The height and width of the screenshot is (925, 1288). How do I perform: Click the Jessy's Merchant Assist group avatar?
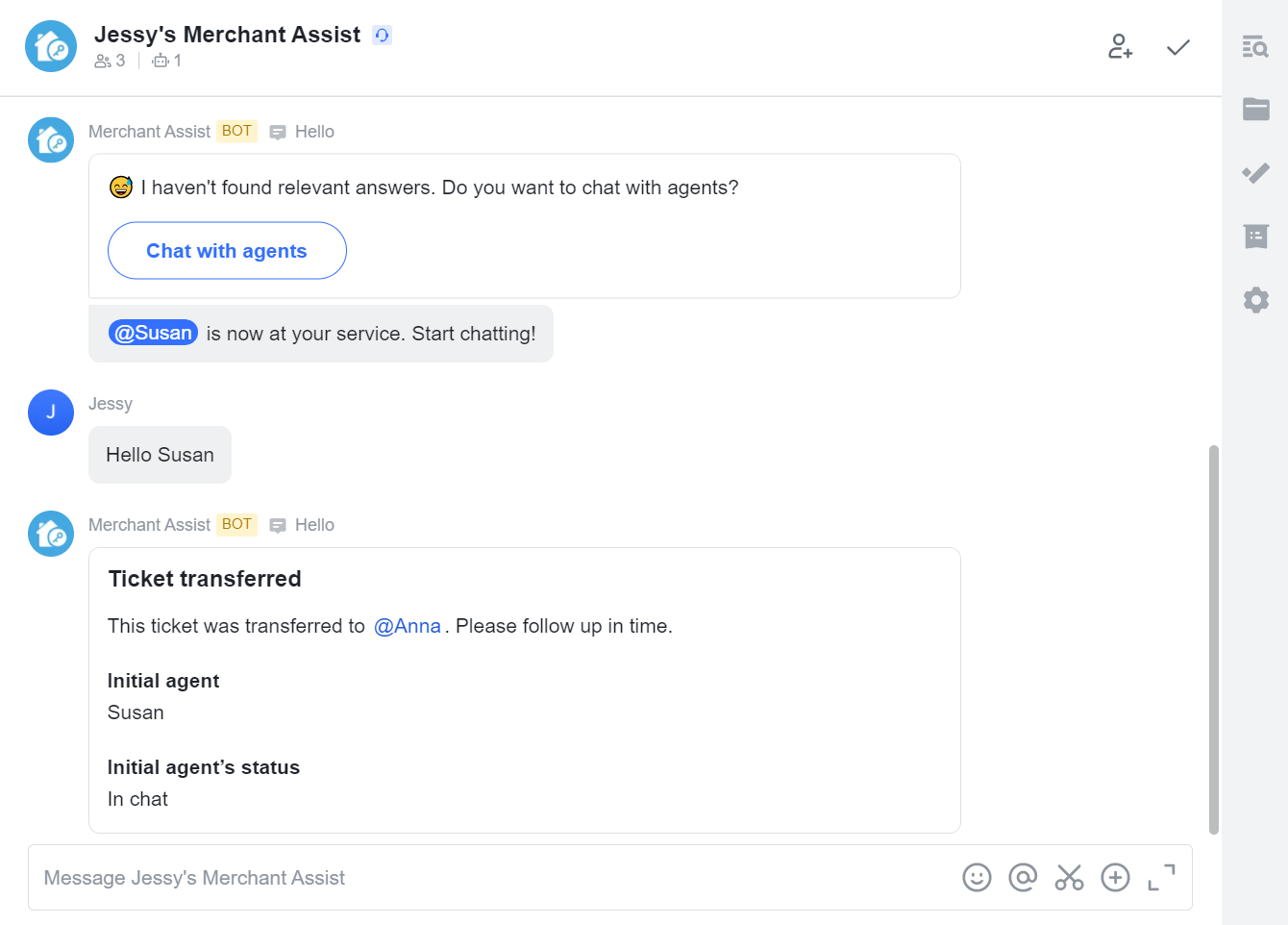pos(51,46)
